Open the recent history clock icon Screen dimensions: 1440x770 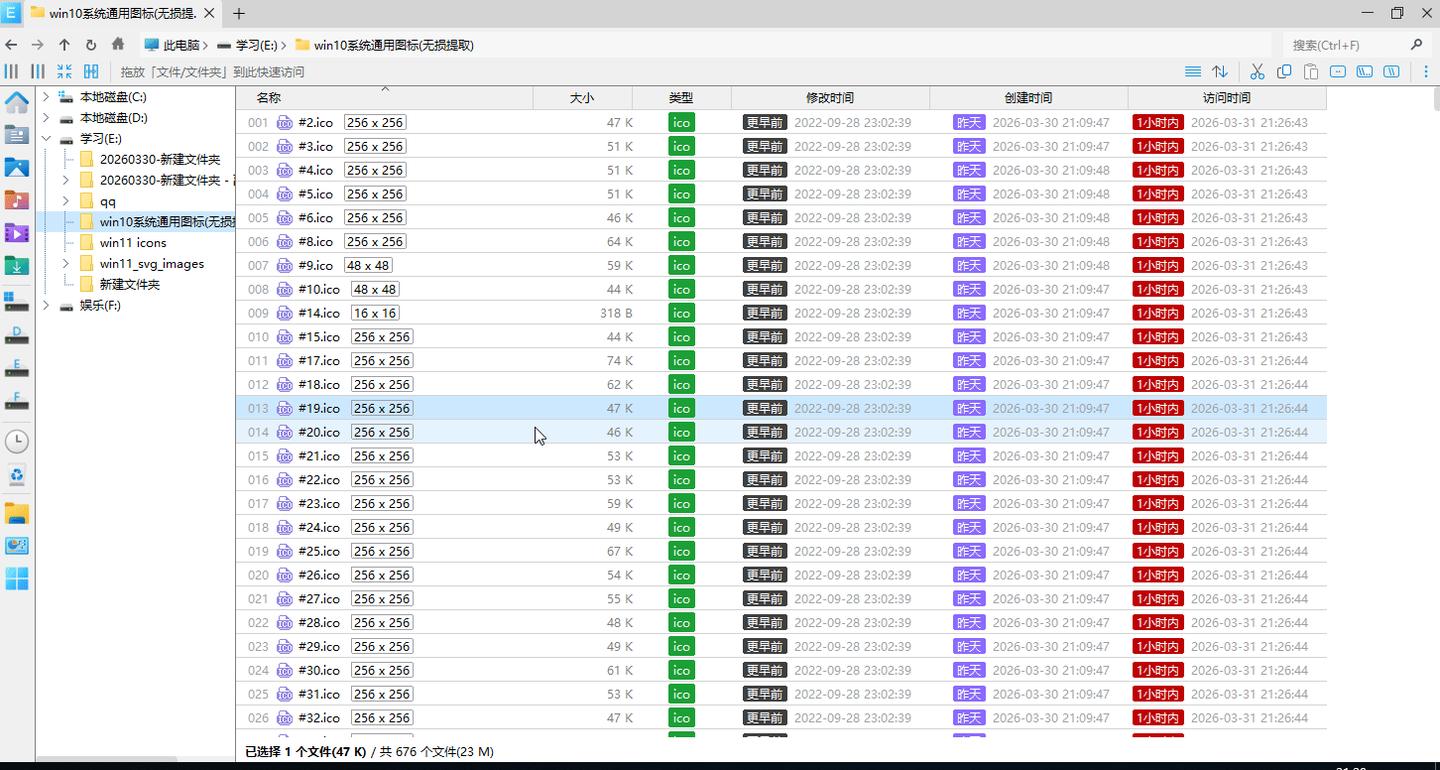(17, 441)
